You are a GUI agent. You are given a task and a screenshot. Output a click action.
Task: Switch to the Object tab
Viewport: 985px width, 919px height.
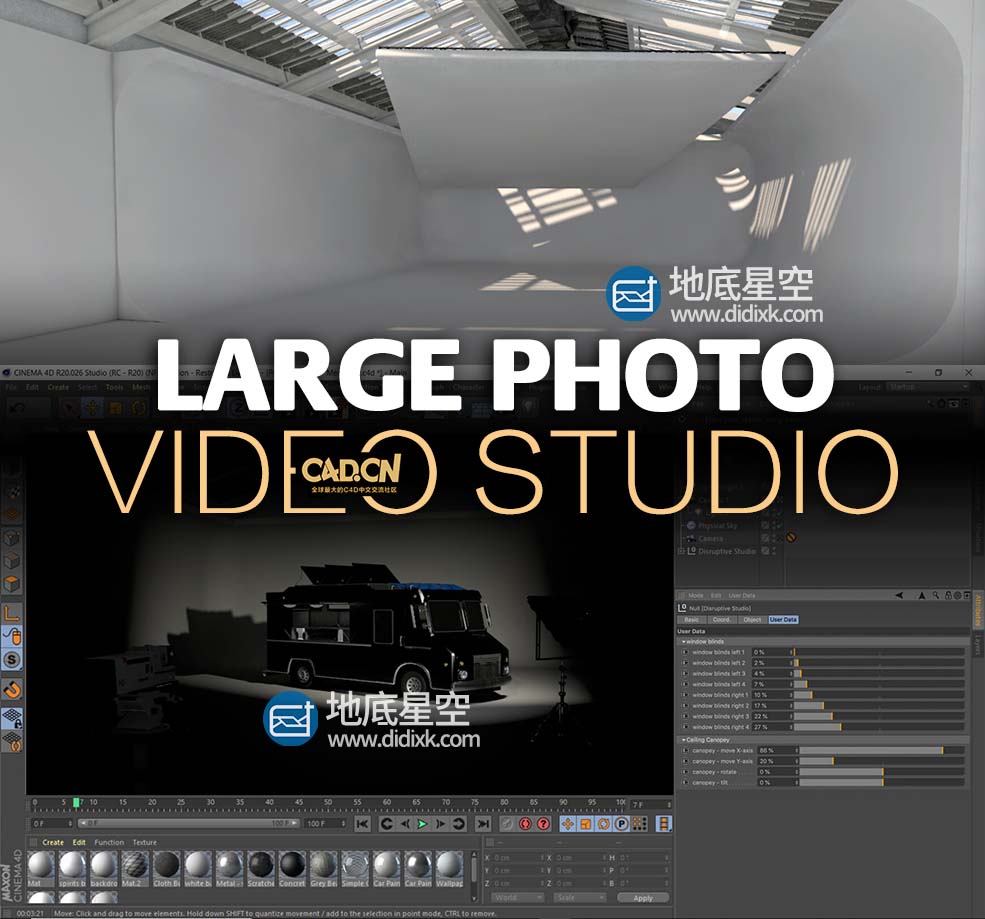click(751, 619)
